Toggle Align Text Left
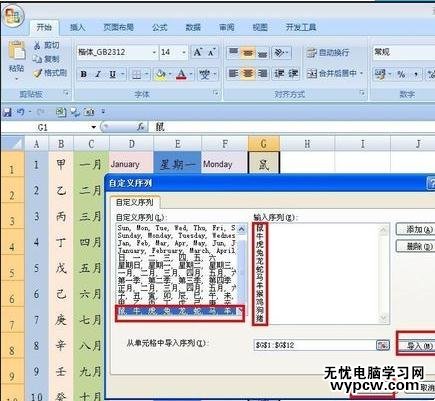Screen dimensions: 435x401 click(233, 73)
